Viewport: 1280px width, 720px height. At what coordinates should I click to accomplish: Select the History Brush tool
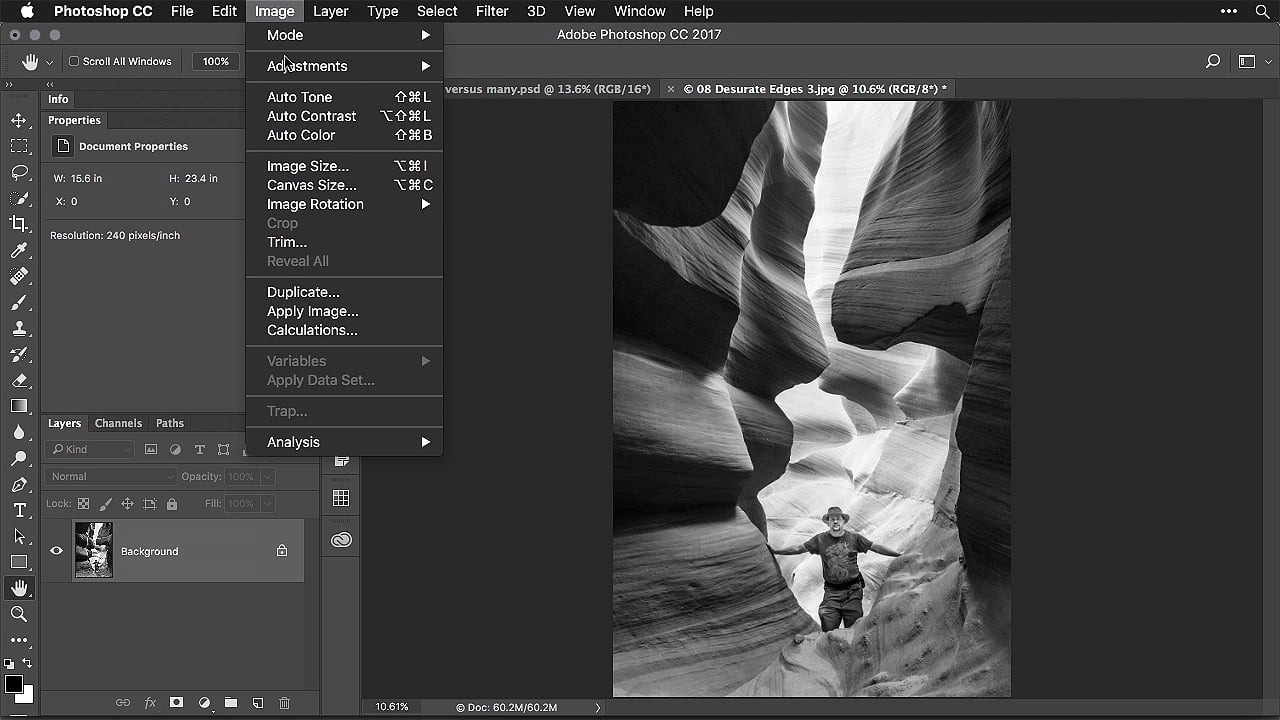19,354
